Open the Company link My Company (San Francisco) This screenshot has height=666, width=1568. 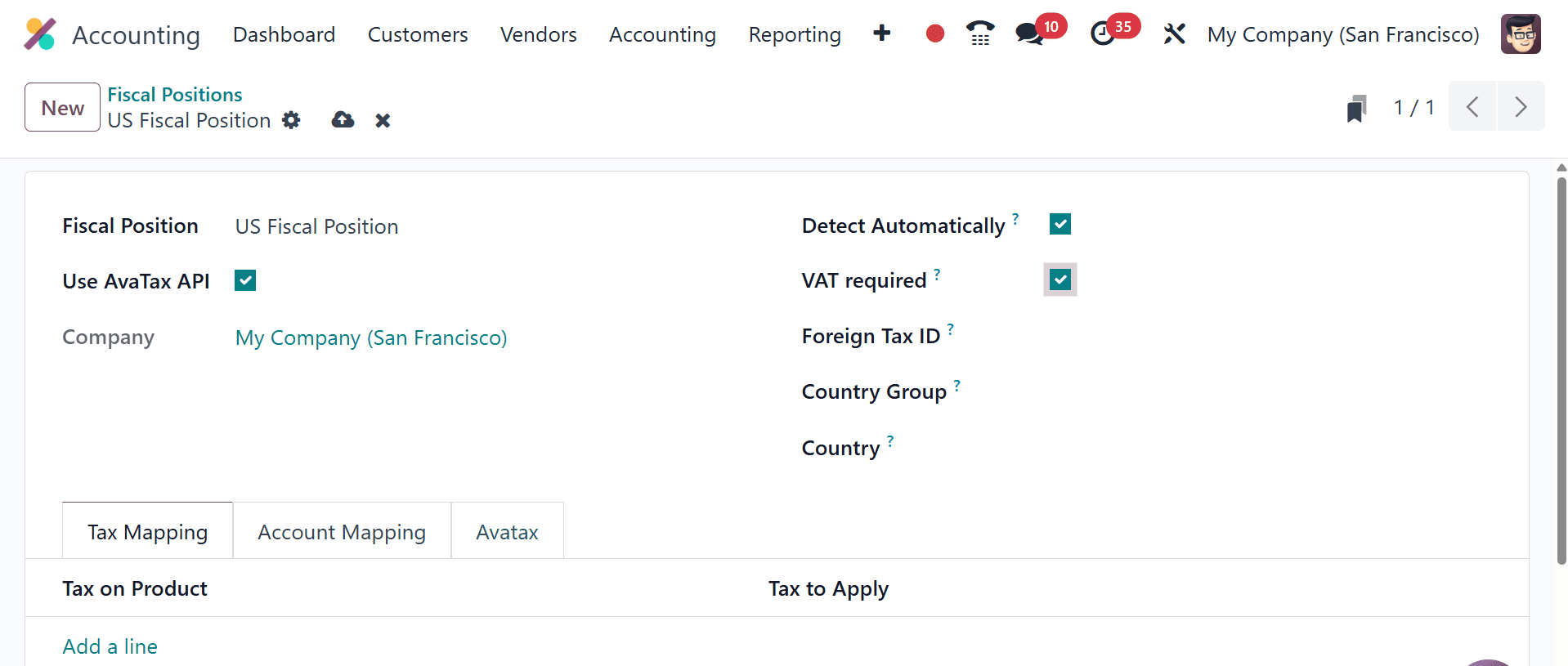click(x=371, y=337)
